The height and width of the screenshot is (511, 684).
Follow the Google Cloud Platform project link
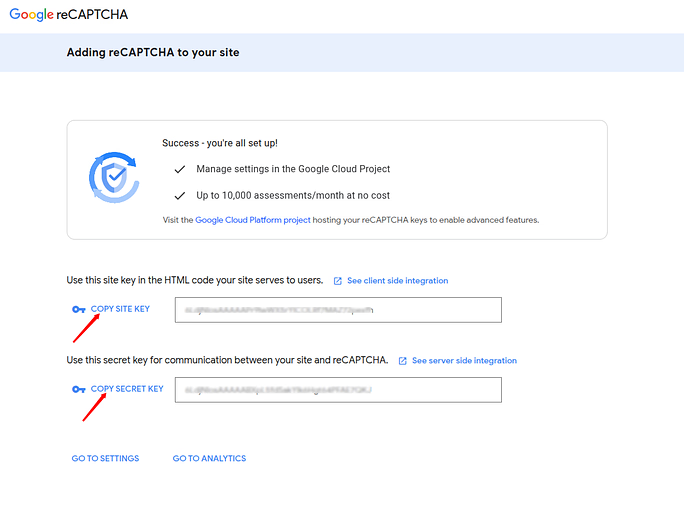tap(253, 220)
